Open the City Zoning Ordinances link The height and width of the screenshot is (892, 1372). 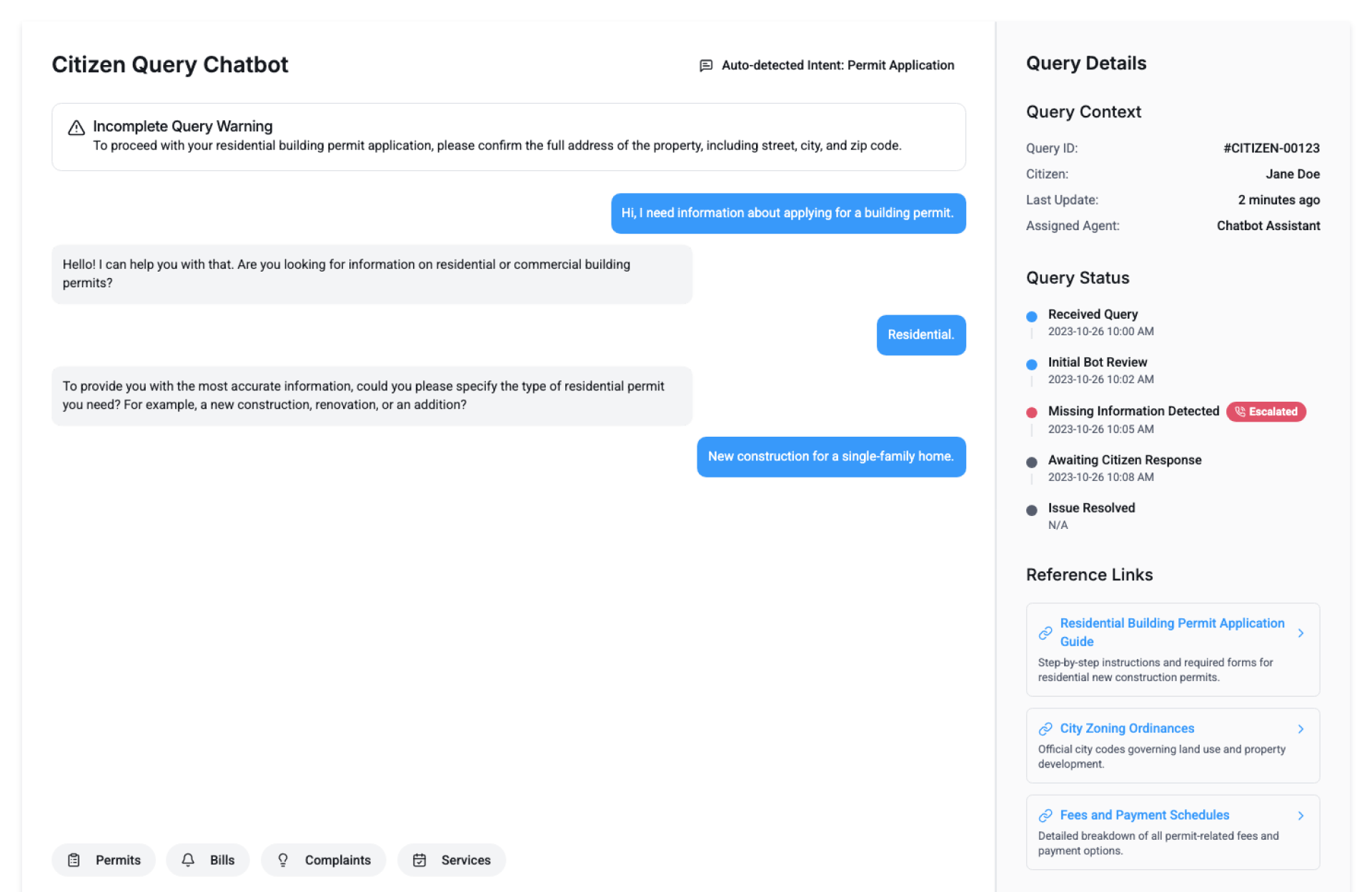click(x=1127, y=728)
